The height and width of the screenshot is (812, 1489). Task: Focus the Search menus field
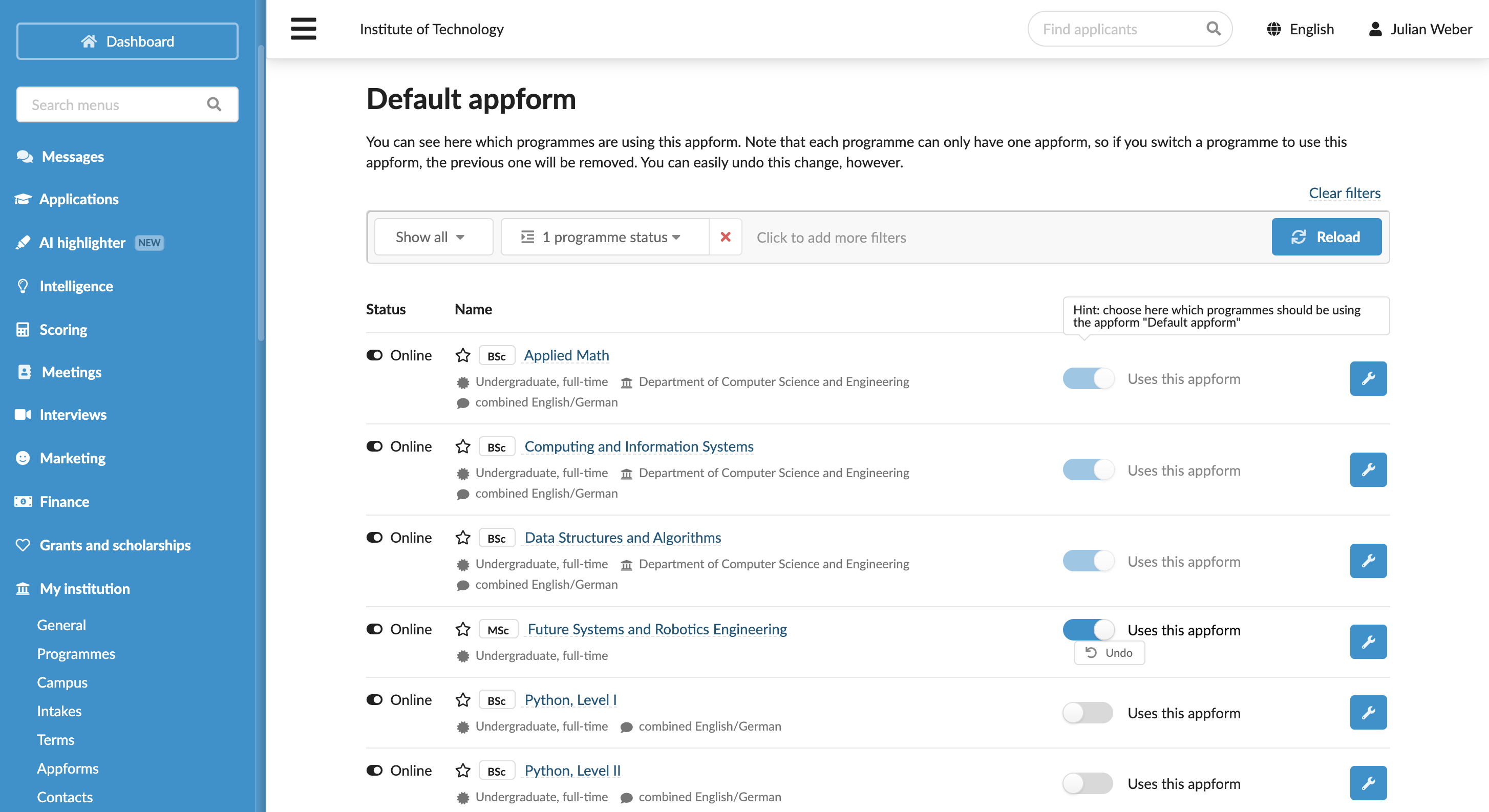(x=127, y=104)
